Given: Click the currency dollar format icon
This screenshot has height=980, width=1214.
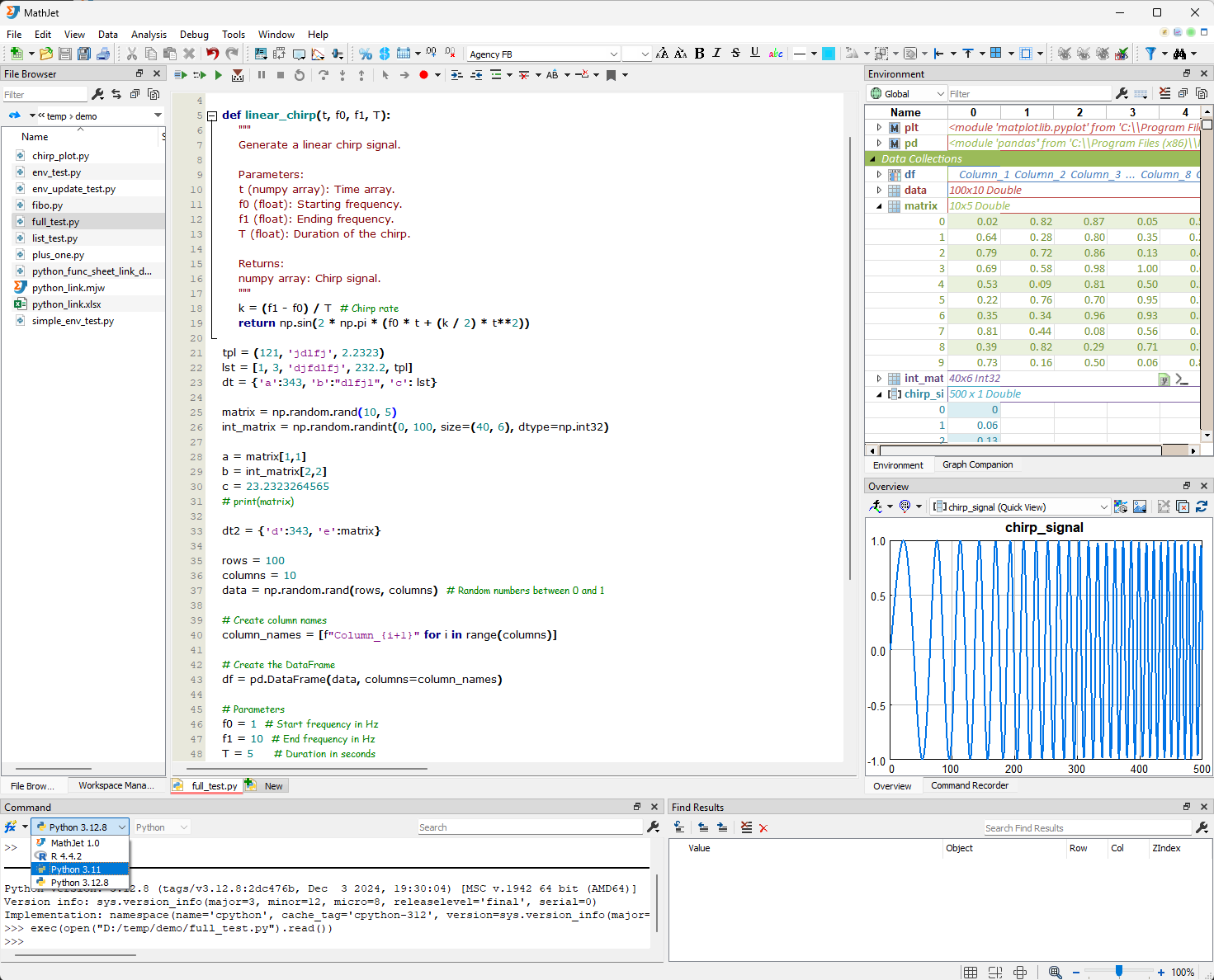Looking at the screenshot, I should point(385,54).
